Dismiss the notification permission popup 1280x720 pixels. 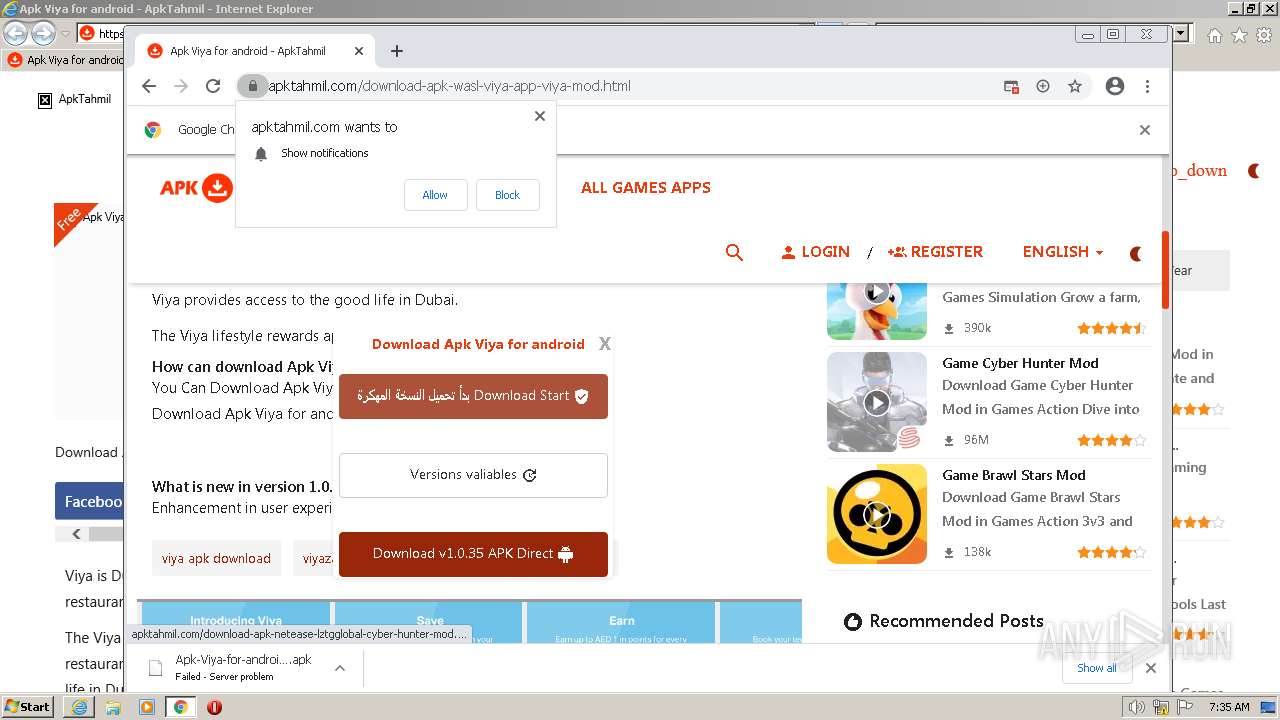pyautogui.click(x=540, y=116)
